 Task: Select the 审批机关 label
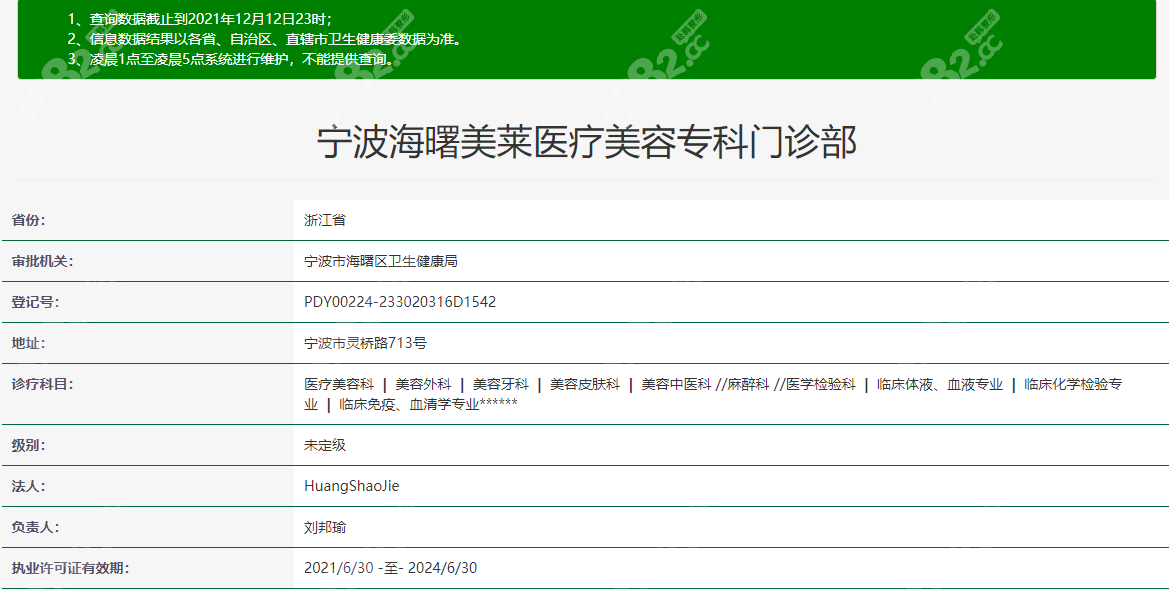coord(42,262)
